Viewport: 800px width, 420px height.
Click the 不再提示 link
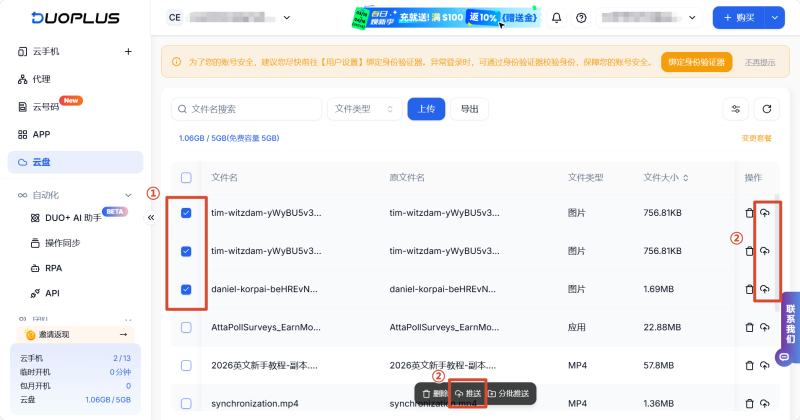[760, 62]
